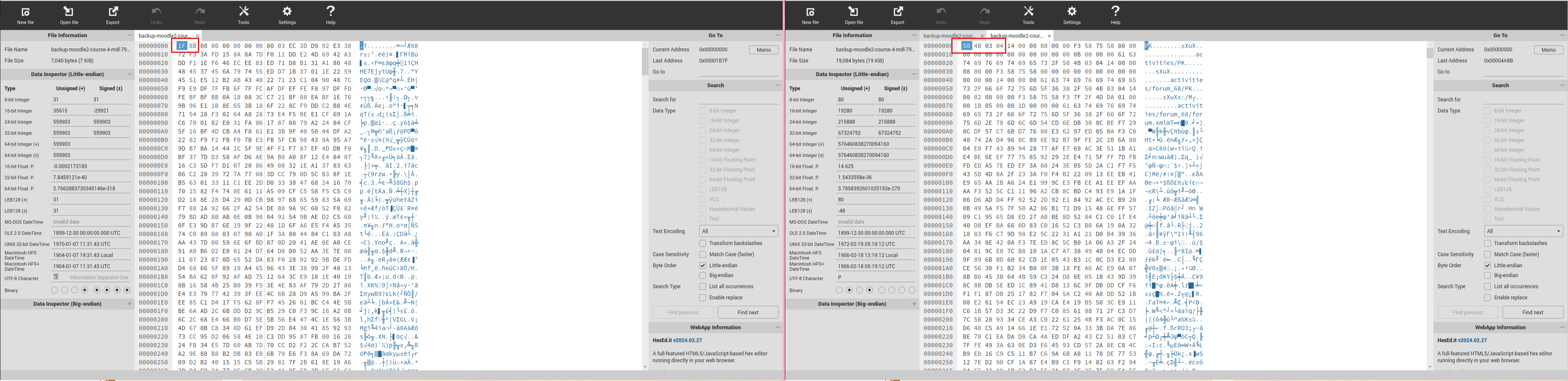The width and height of the screenshot is (1568, 381).
Task: Click Memo button in left window
Action: 763,50
